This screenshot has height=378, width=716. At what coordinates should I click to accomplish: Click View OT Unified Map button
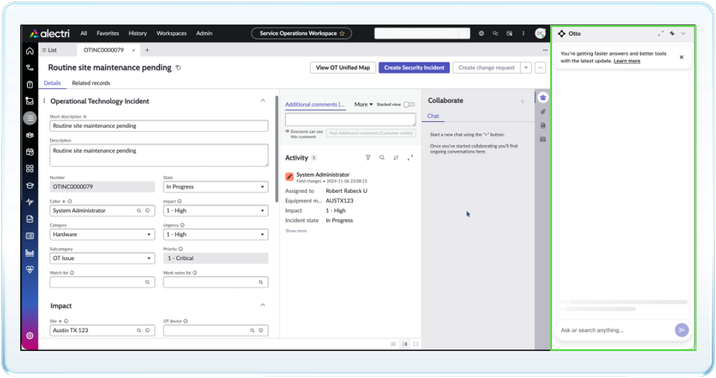pyautogui.click(x=343, y=68)
